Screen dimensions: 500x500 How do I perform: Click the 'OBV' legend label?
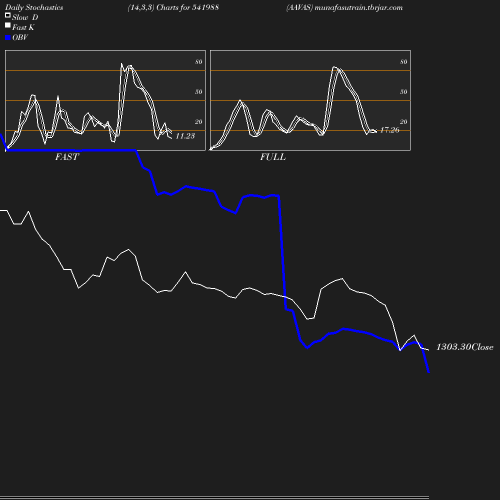20,37
